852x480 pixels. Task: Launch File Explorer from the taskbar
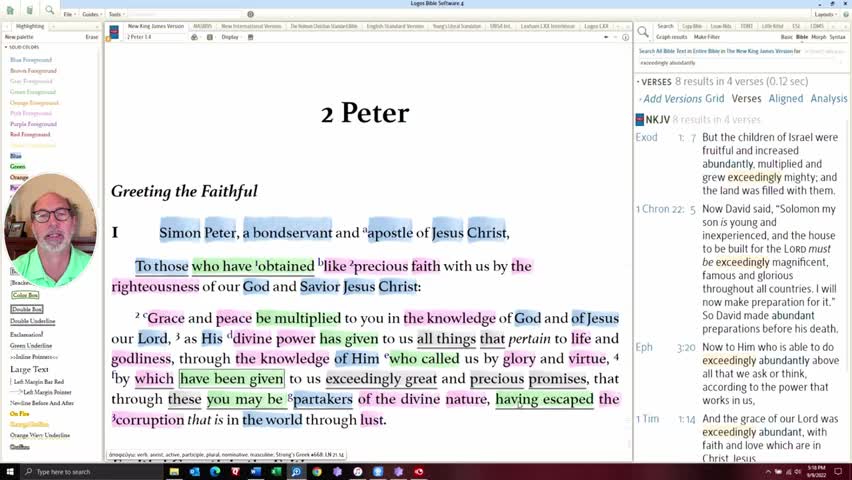coord(174,471)
